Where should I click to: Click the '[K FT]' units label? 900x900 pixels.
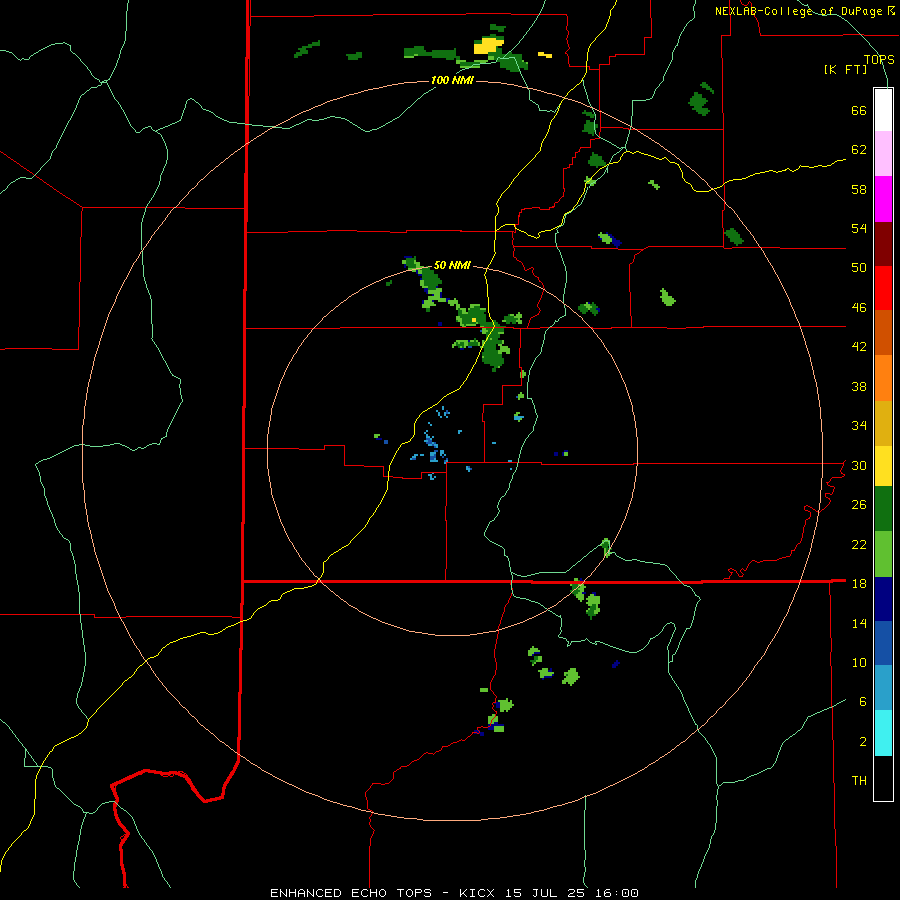(x=845, y=69)
